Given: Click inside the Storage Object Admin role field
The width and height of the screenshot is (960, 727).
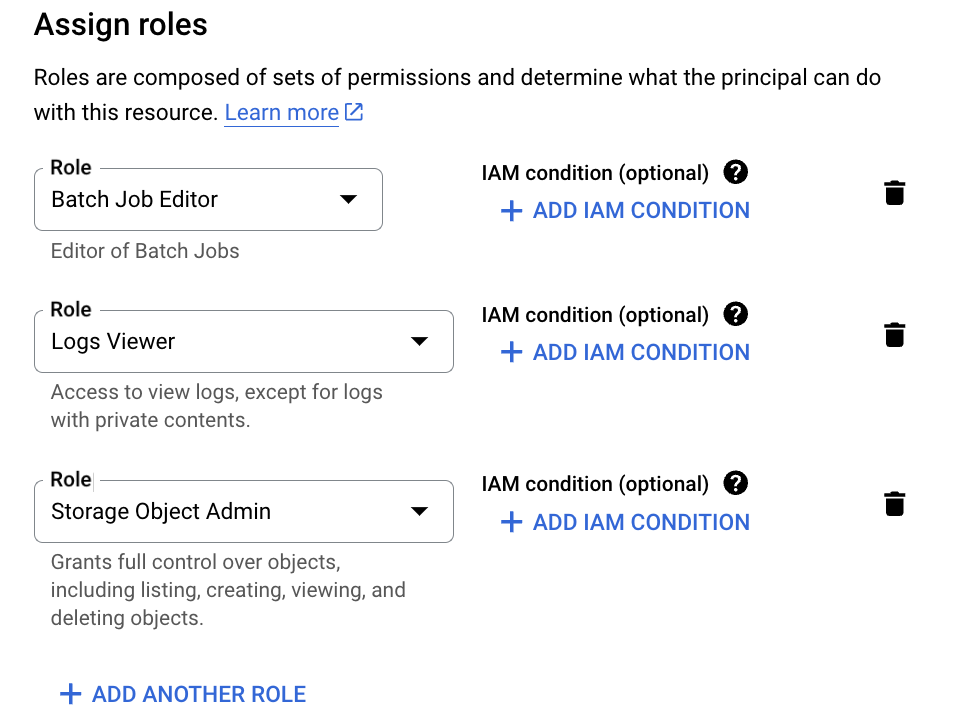Looking at the screenshot, I should point(200,511).
